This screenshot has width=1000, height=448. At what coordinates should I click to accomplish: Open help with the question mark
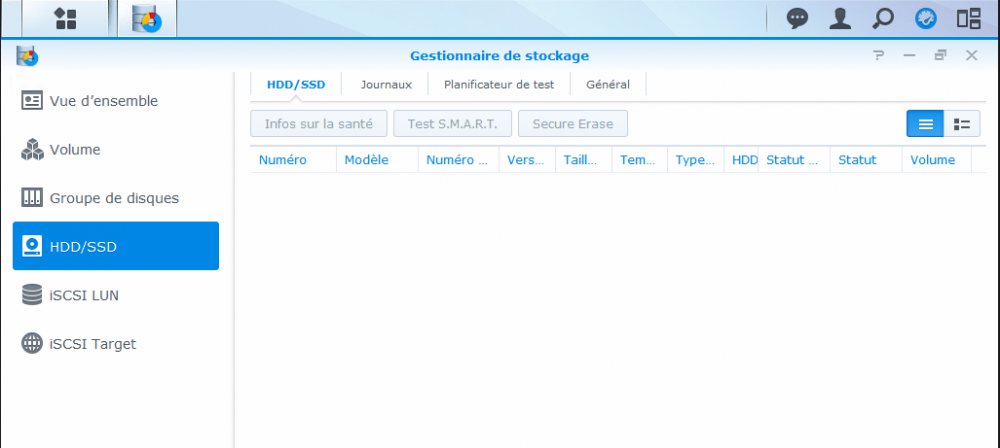(x=879, y=56)
